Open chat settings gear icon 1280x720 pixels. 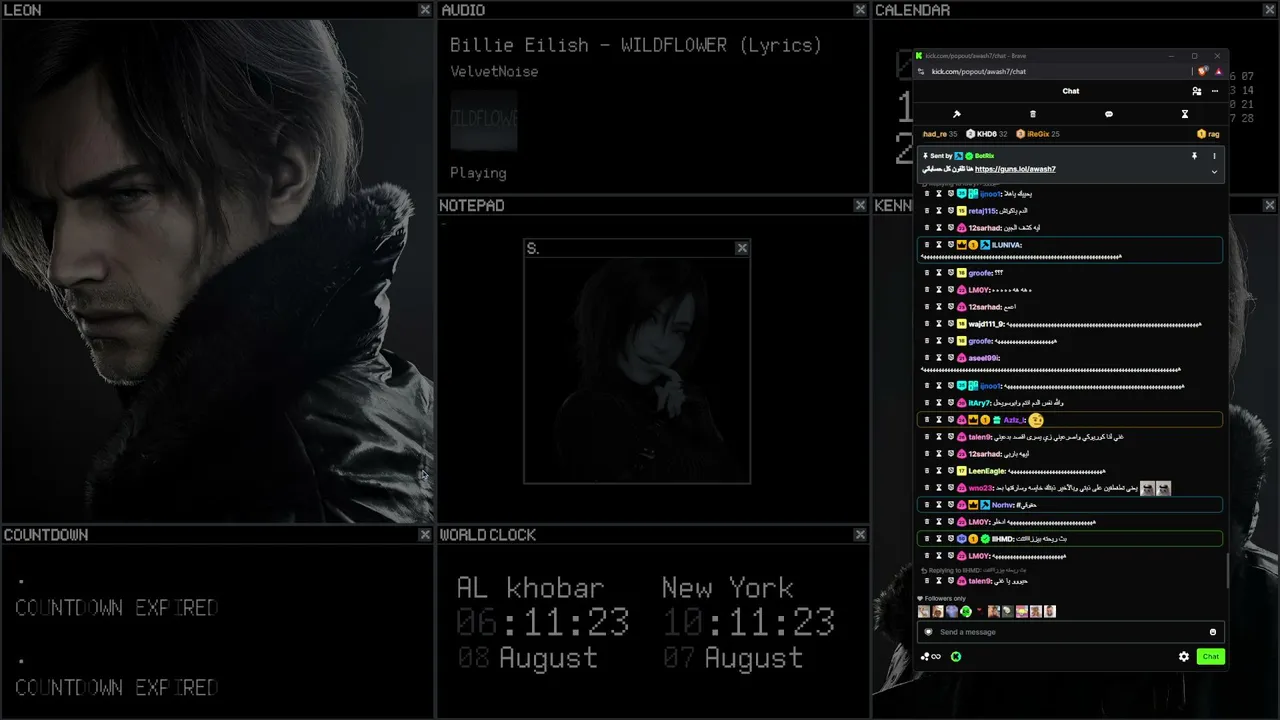click(x=1184, y=657)
